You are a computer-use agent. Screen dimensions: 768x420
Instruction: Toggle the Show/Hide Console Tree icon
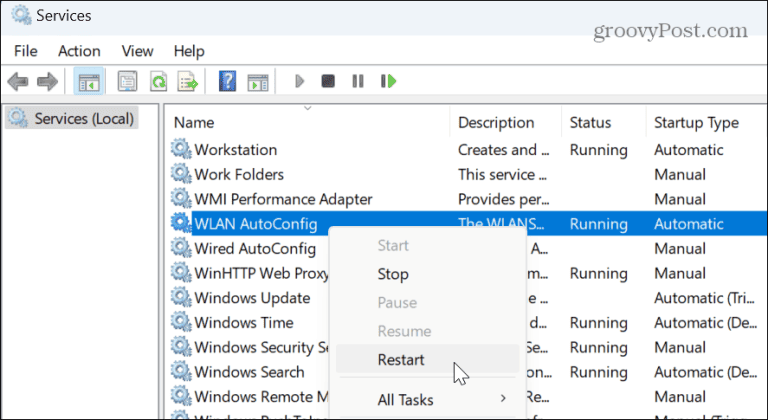[x=89, y=81]
